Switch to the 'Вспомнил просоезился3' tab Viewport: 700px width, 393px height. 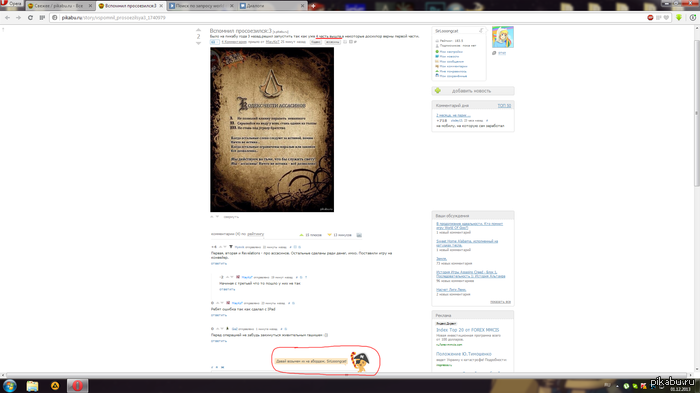[x=129, y=6]
